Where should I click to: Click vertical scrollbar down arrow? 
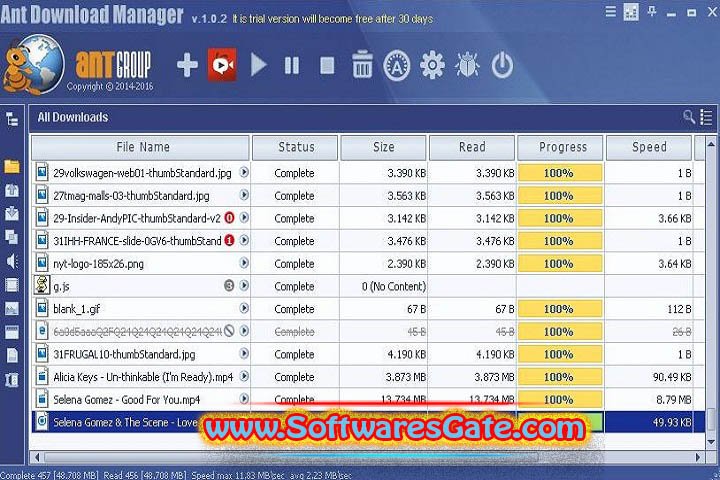tap(711, 442)
